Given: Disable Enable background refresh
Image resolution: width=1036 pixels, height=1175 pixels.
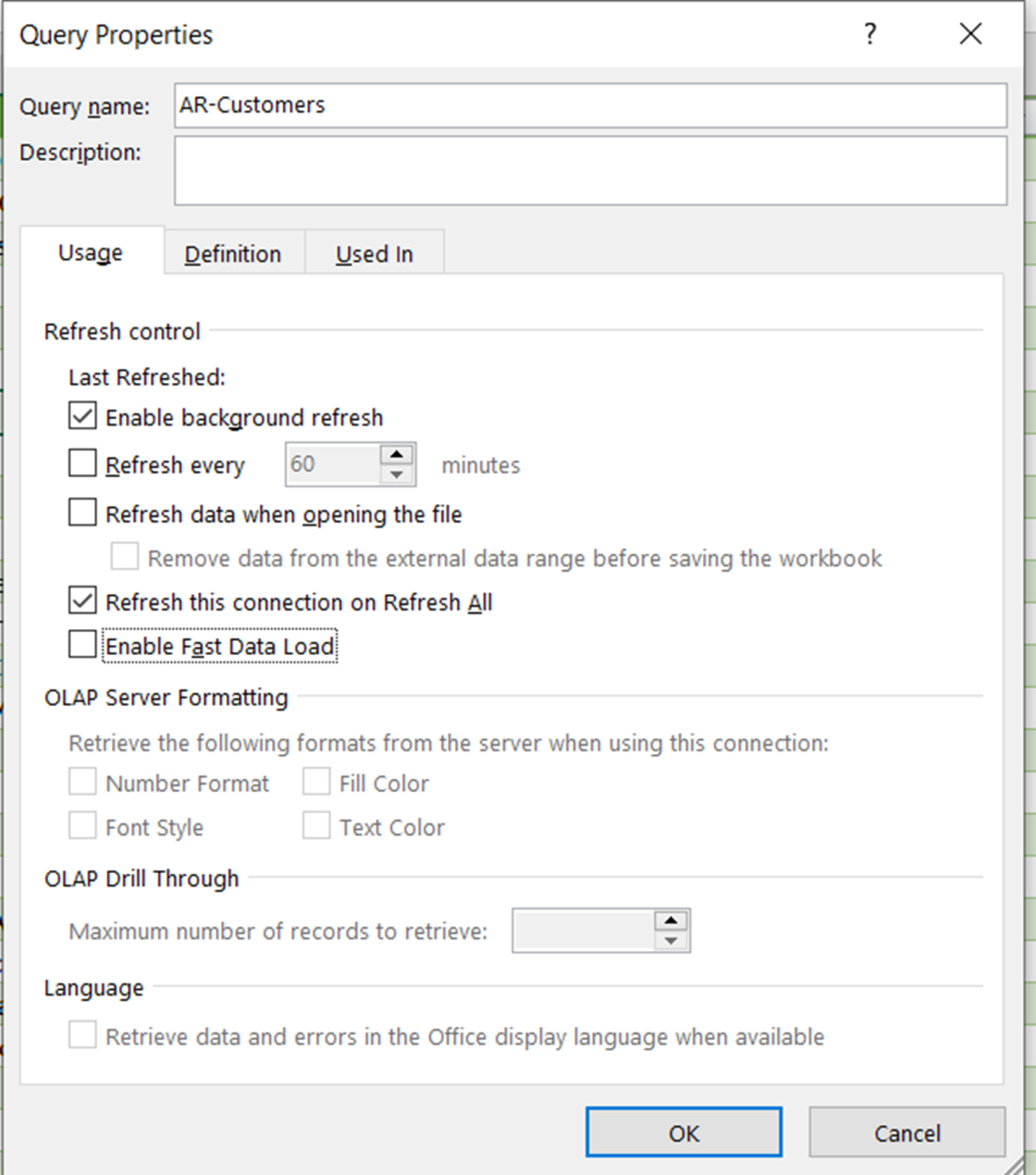Looking at the screenshot, I should click(82, 416).
